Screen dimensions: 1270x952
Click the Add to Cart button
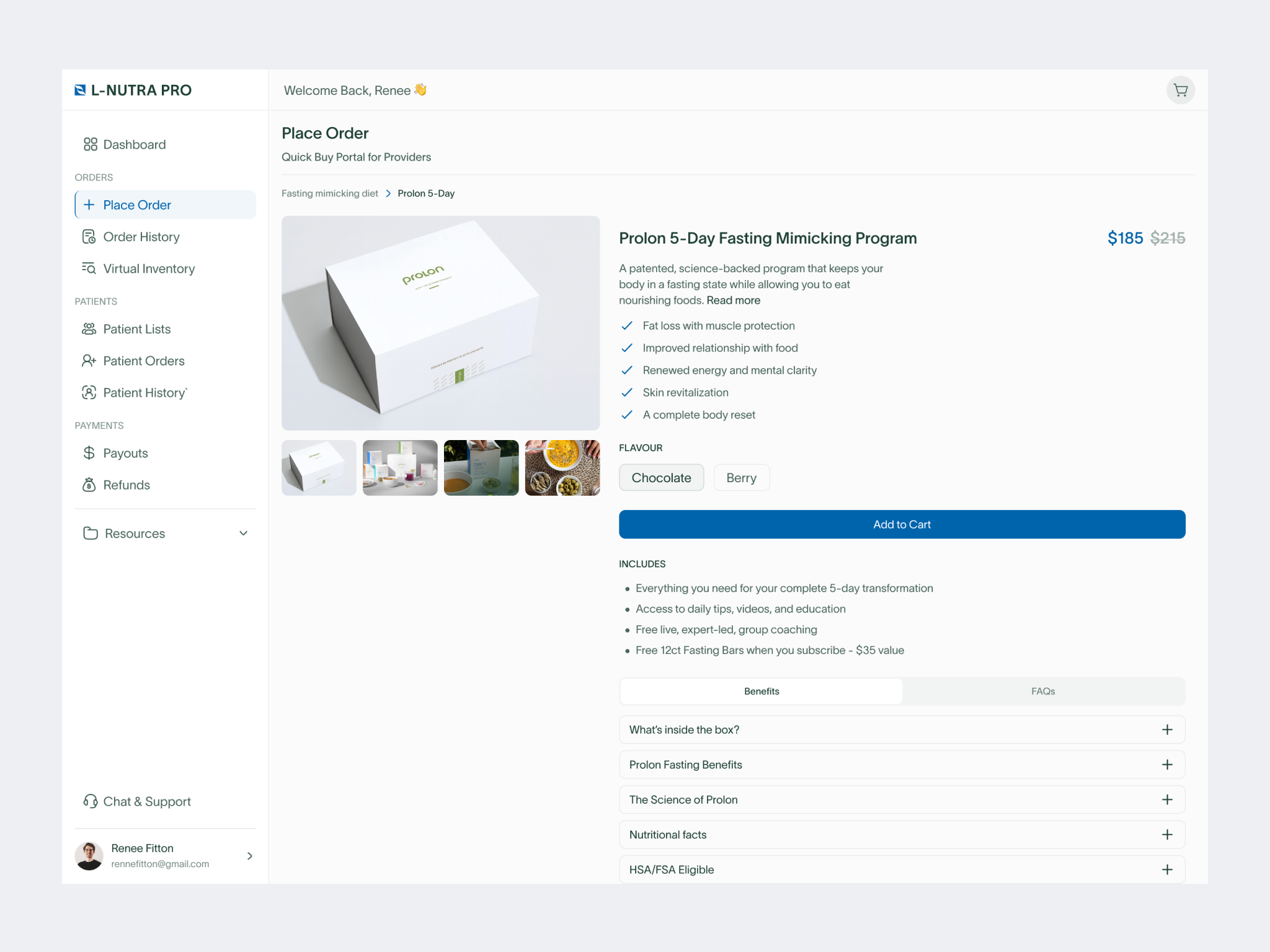point(902,524)
